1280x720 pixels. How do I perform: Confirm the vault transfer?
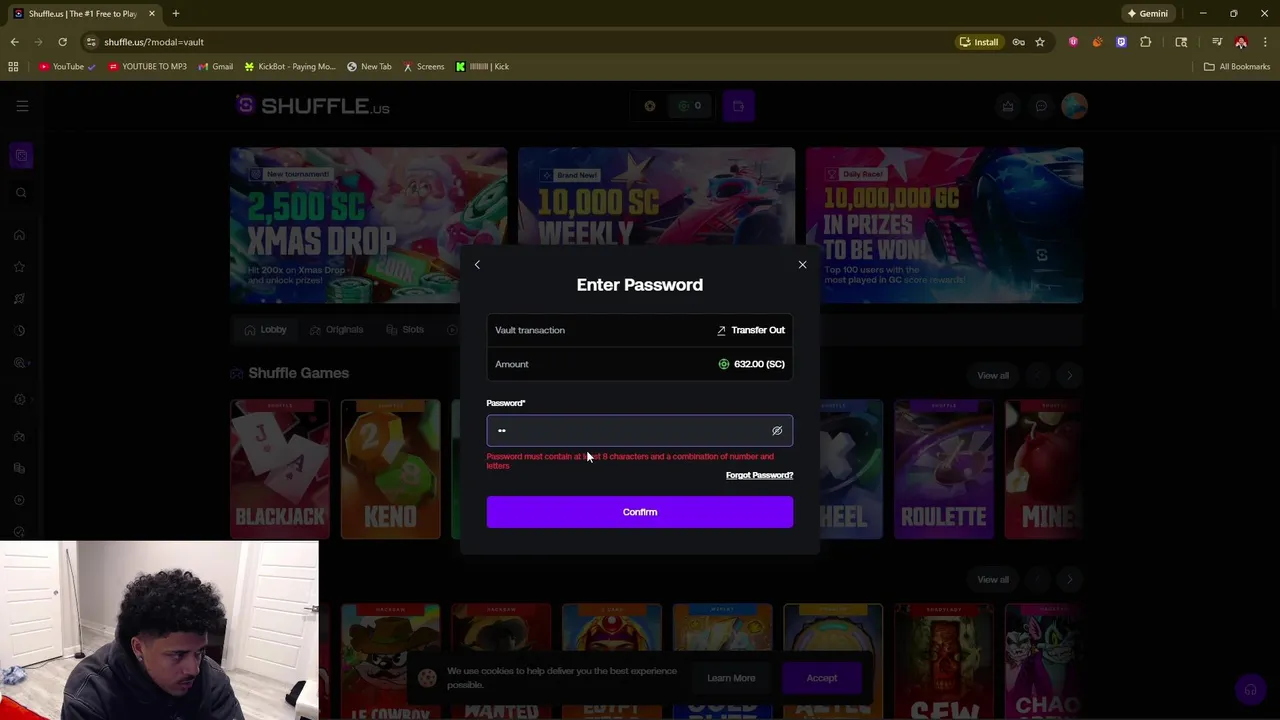pyautogui.click(x=640, y=512)
